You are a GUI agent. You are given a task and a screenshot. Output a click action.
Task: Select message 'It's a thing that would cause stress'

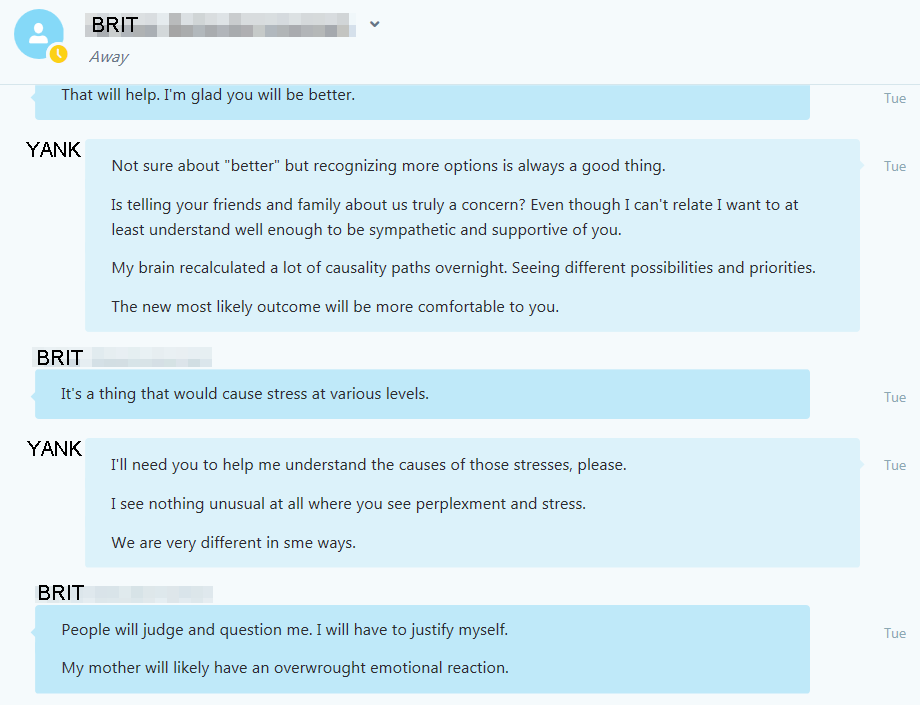pos(245,394)
